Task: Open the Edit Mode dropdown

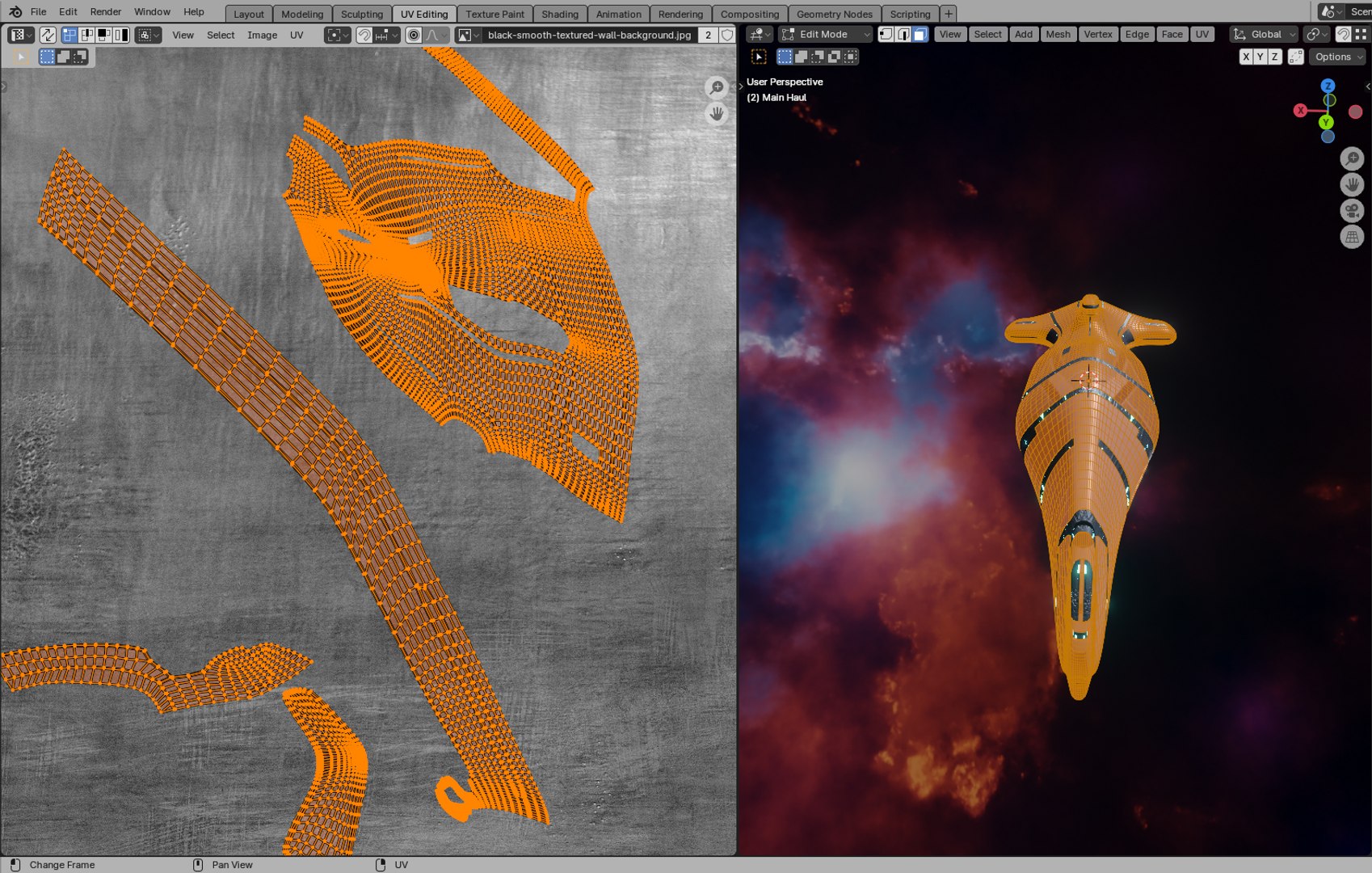Action: [825, 34]
